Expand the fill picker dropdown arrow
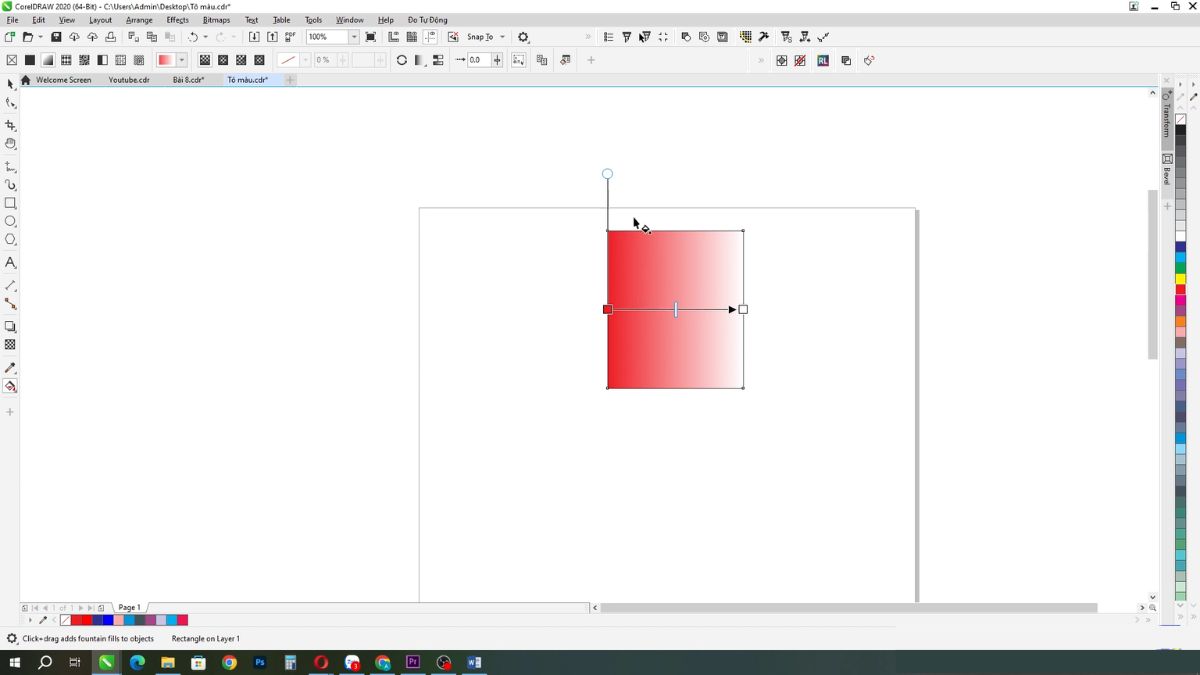This screenshot has height=675, width=1200. [x=182, y=60]
